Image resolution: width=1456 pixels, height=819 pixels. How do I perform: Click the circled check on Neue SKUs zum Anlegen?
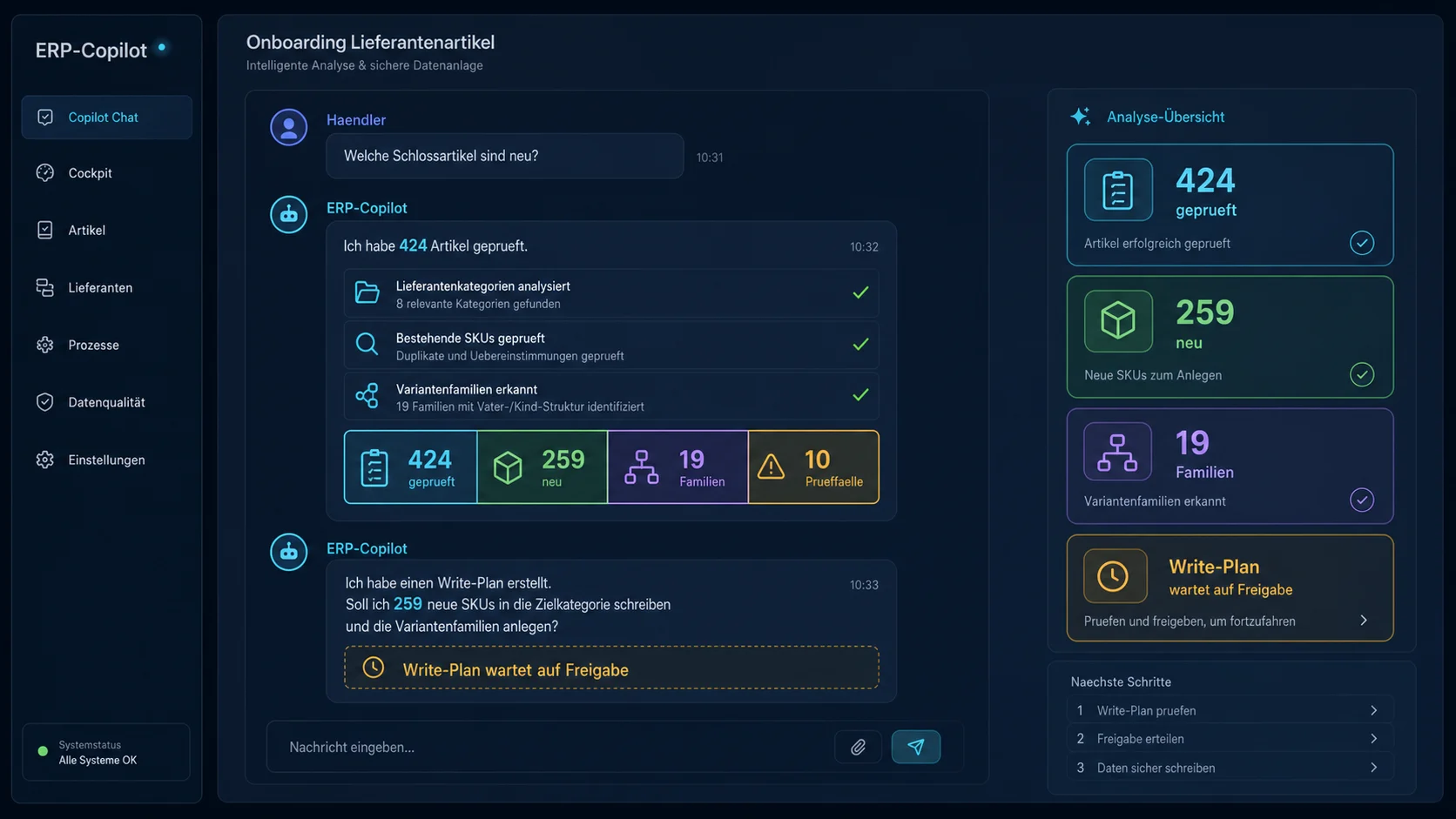click(x=1362, y=375)
